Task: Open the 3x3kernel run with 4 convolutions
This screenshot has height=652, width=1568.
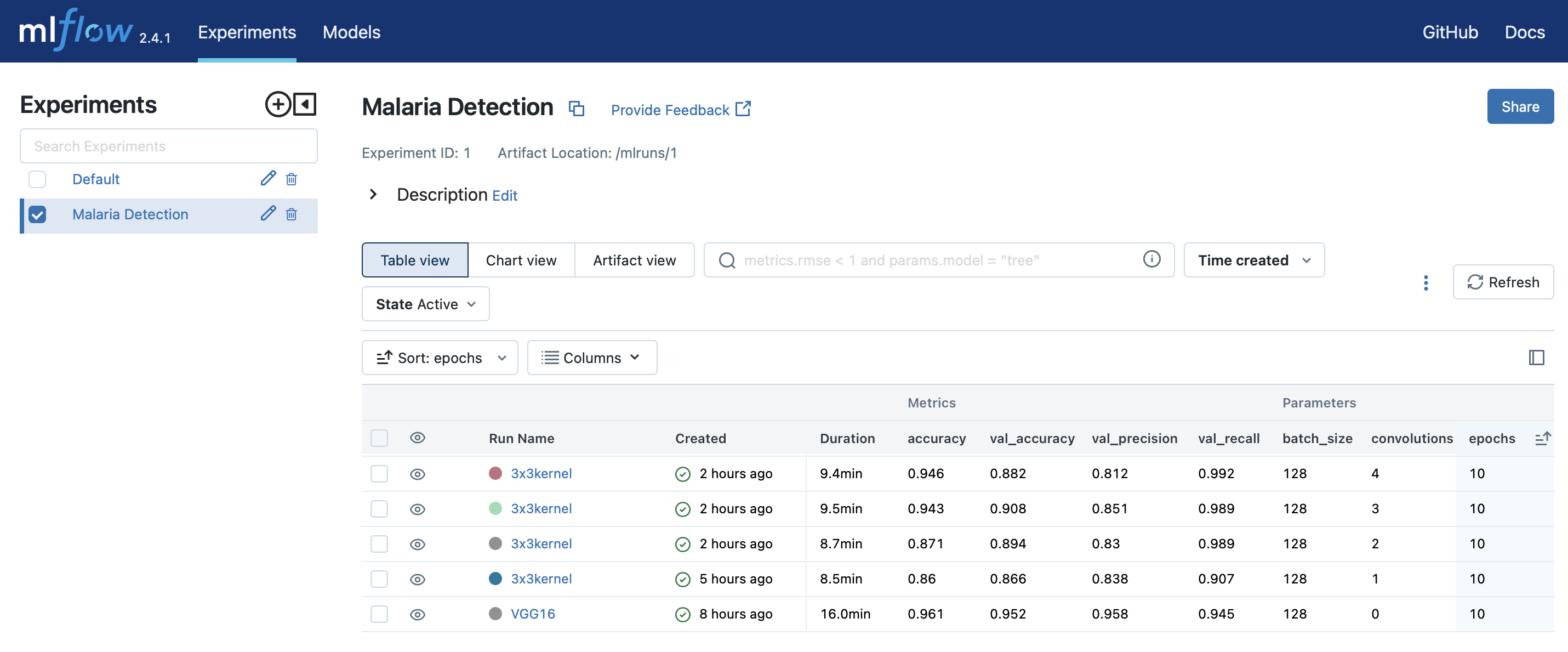Action: [x=541, y=474]
